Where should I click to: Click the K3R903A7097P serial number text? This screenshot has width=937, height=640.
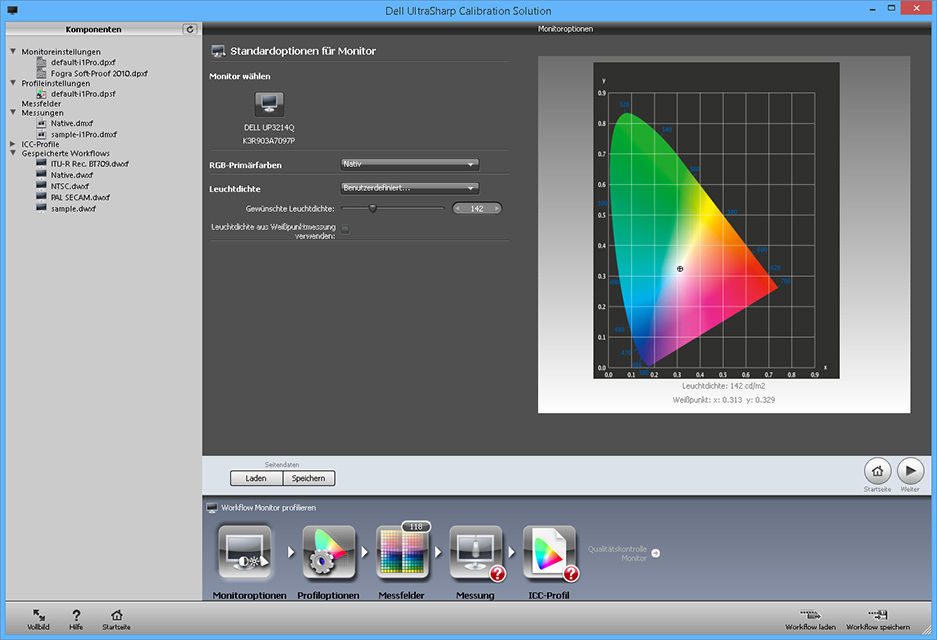[268, 141]
